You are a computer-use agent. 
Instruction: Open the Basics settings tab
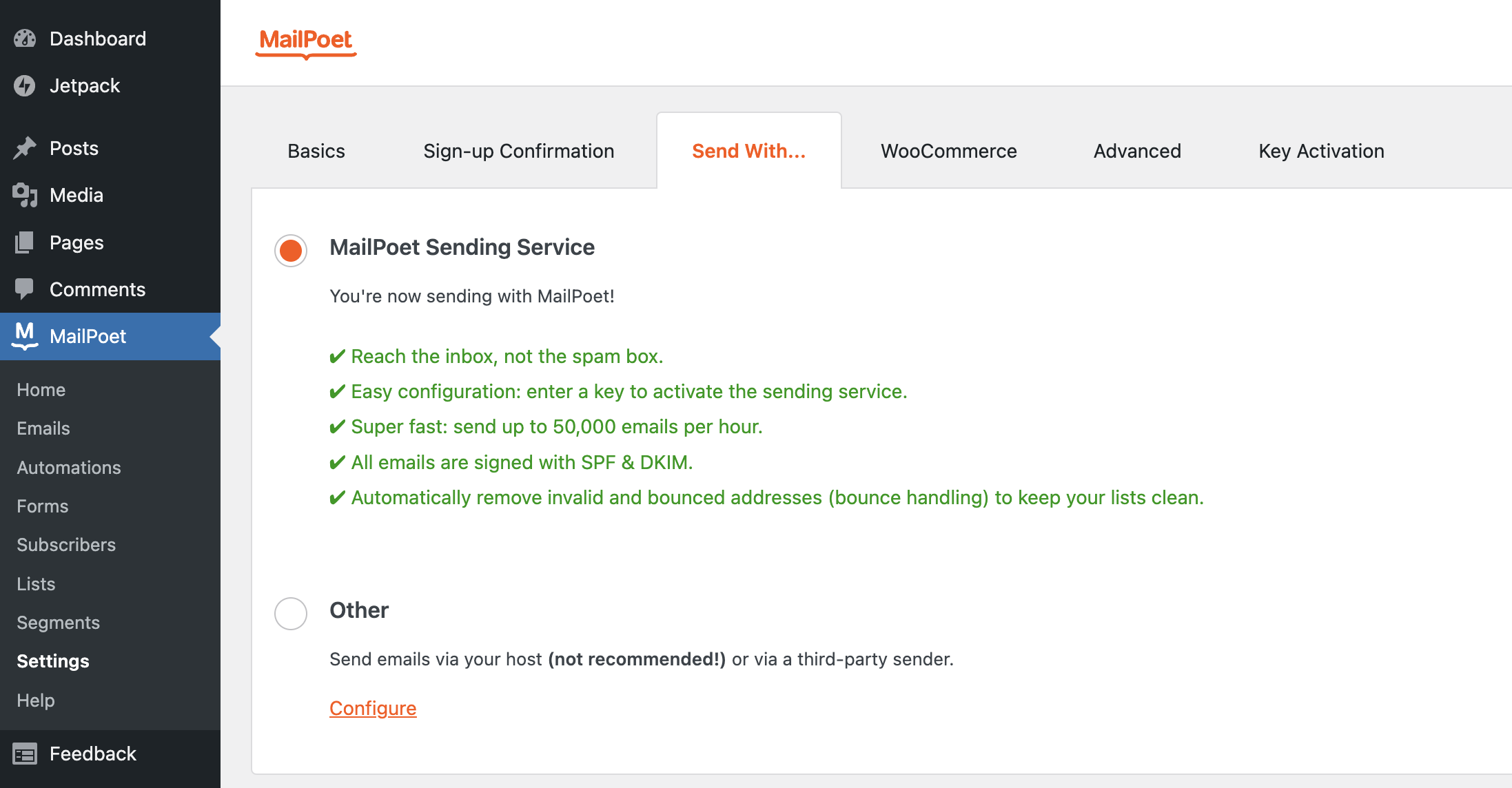(316, 151)
